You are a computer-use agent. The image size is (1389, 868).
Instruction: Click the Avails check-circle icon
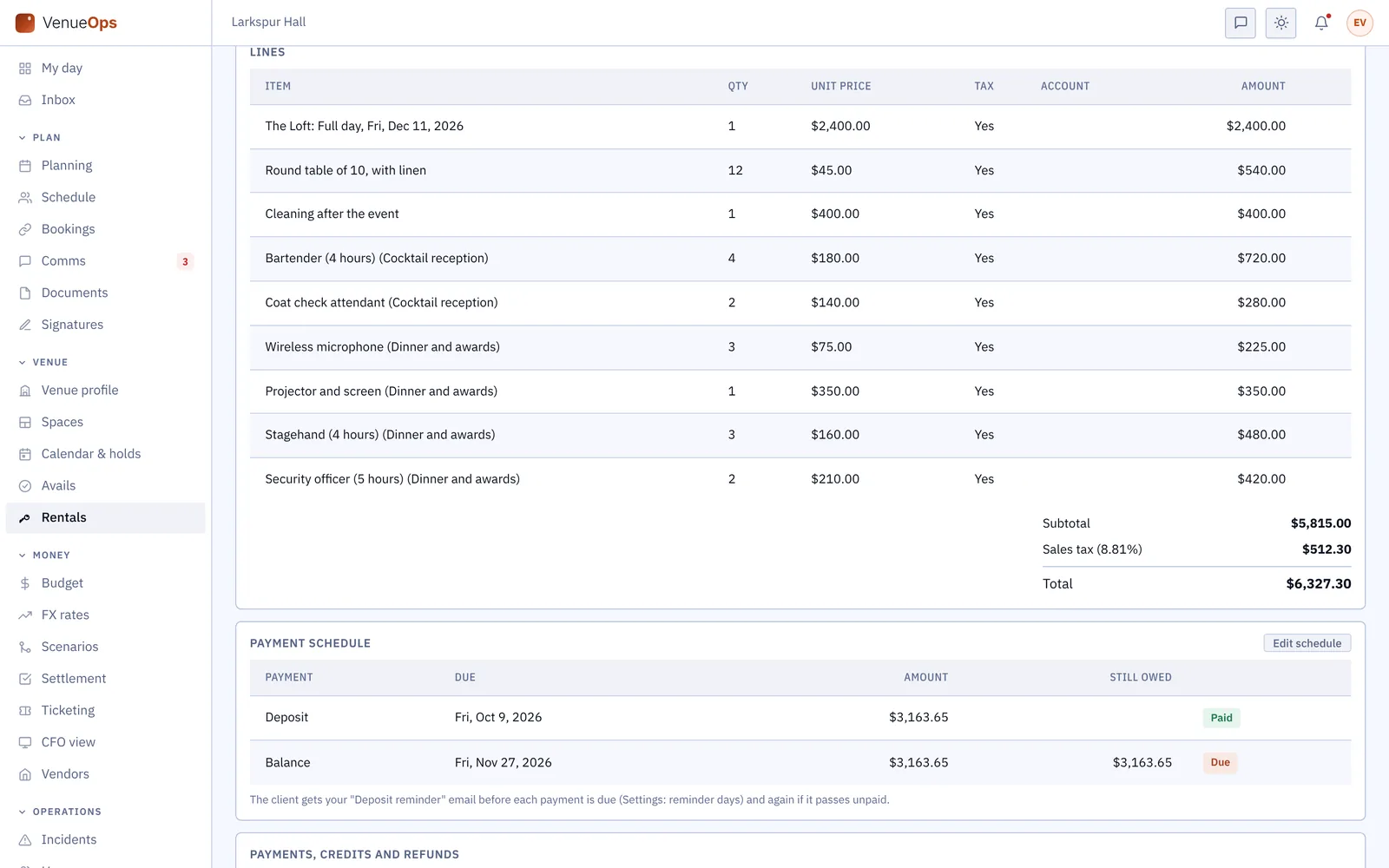point(25,486)
